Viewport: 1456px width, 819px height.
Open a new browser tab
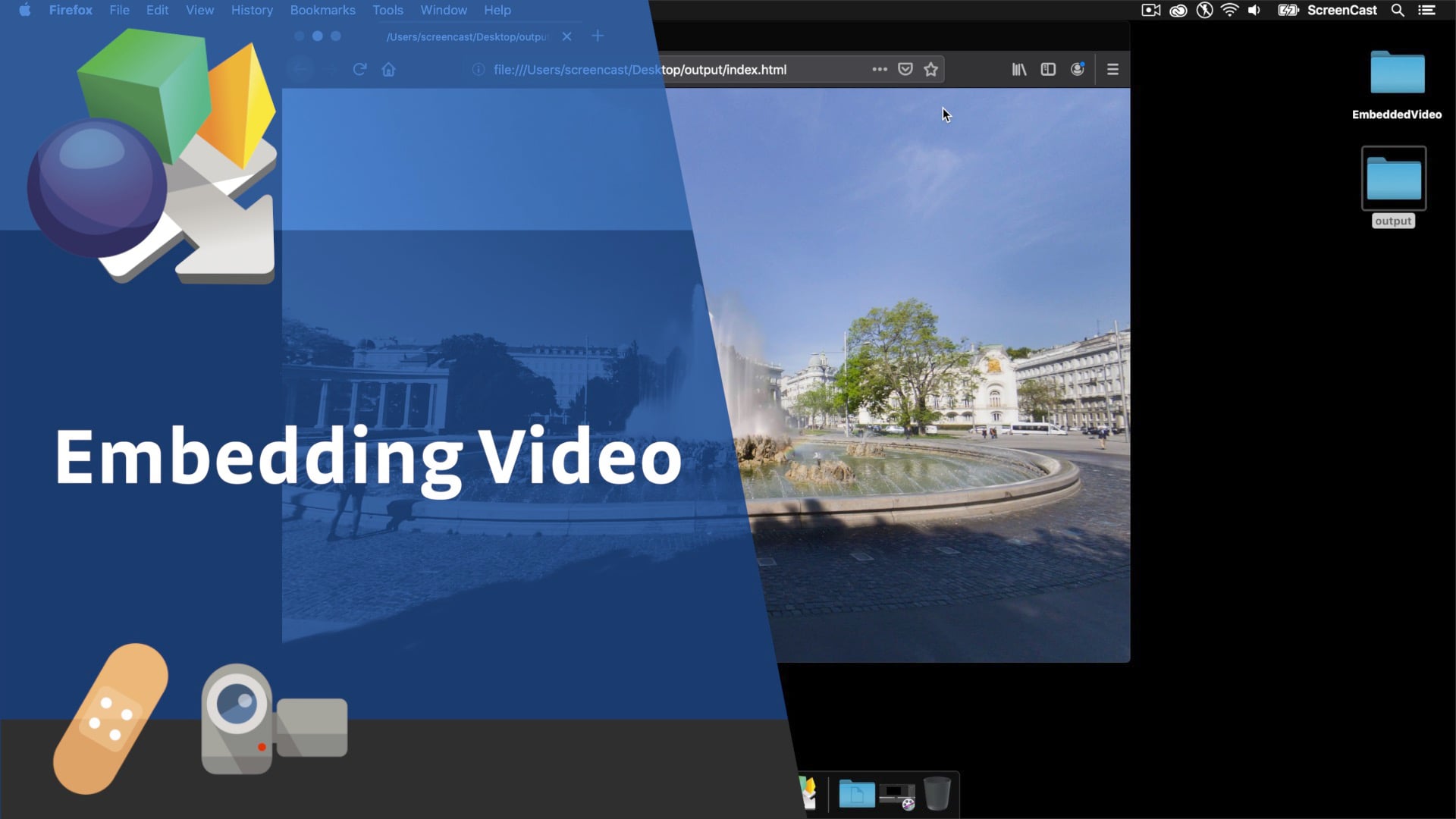click(598, 36)
